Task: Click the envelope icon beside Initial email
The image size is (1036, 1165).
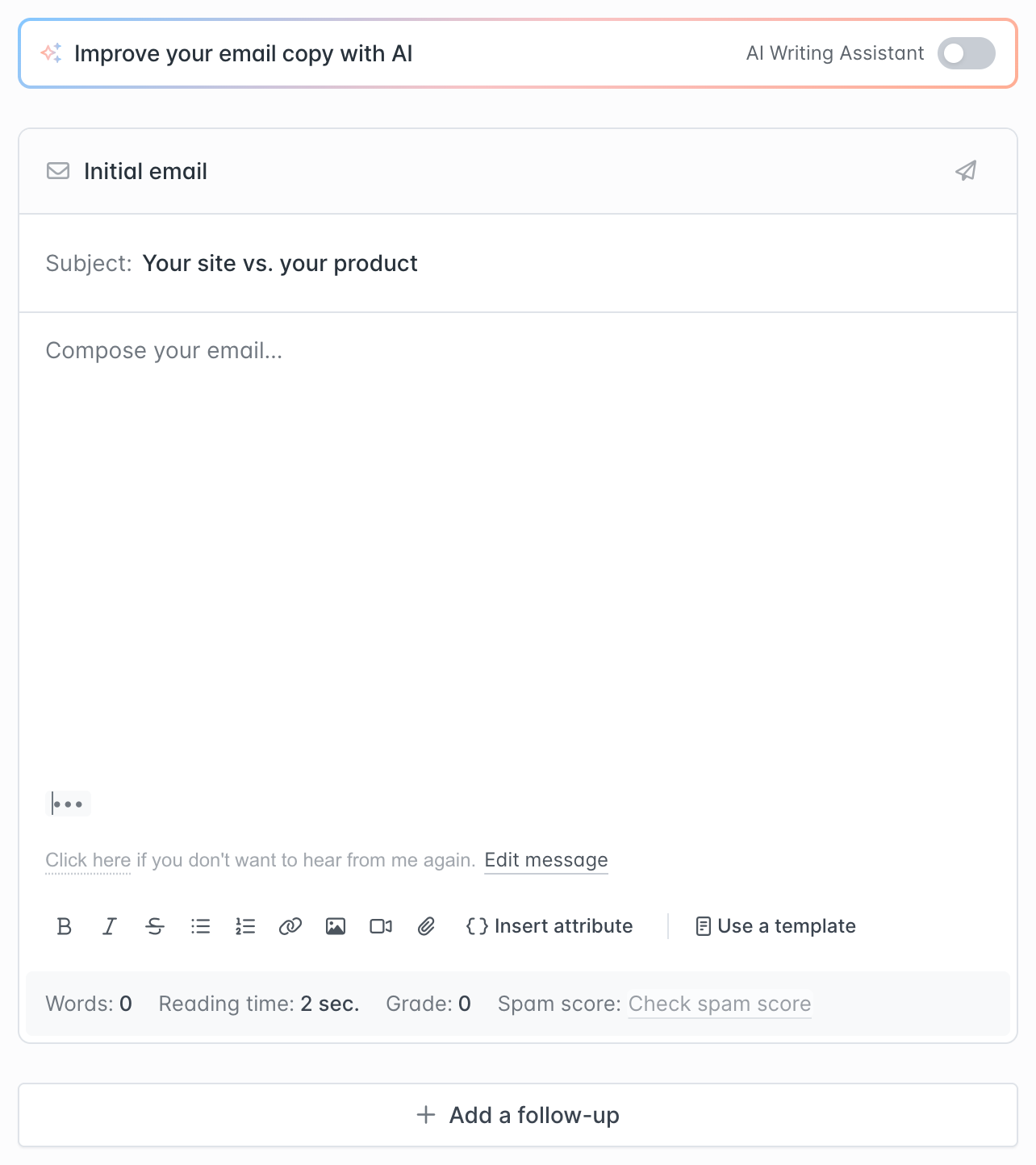Action: 58,170
